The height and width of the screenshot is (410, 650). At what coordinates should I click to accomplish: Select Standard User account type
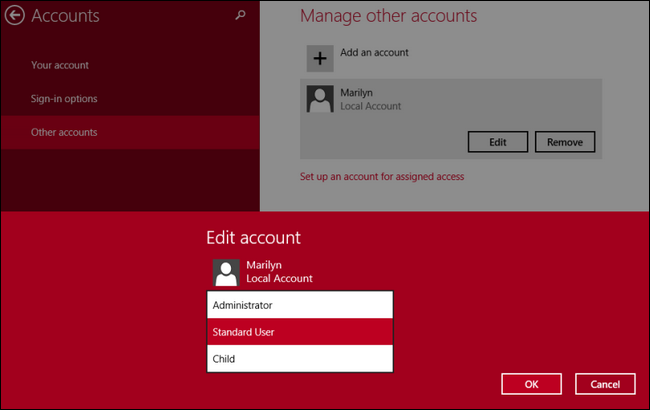point(300,331)
